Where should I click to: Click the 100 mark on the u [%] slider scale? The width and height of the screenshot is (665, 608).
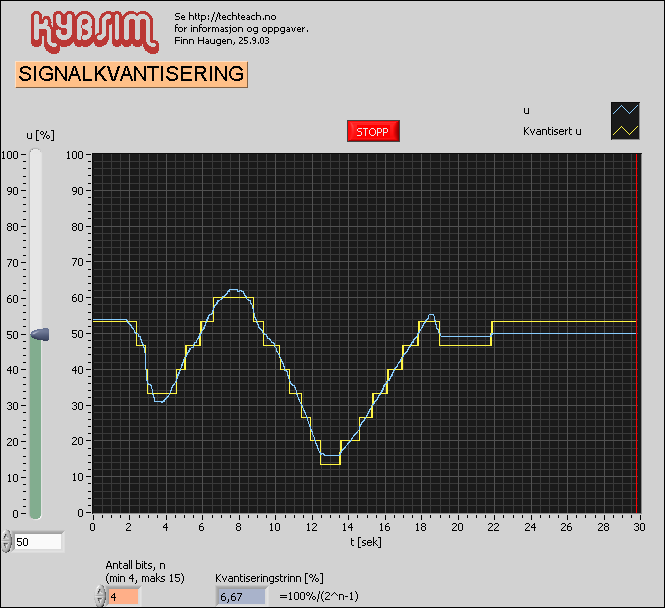coord(11,155)
